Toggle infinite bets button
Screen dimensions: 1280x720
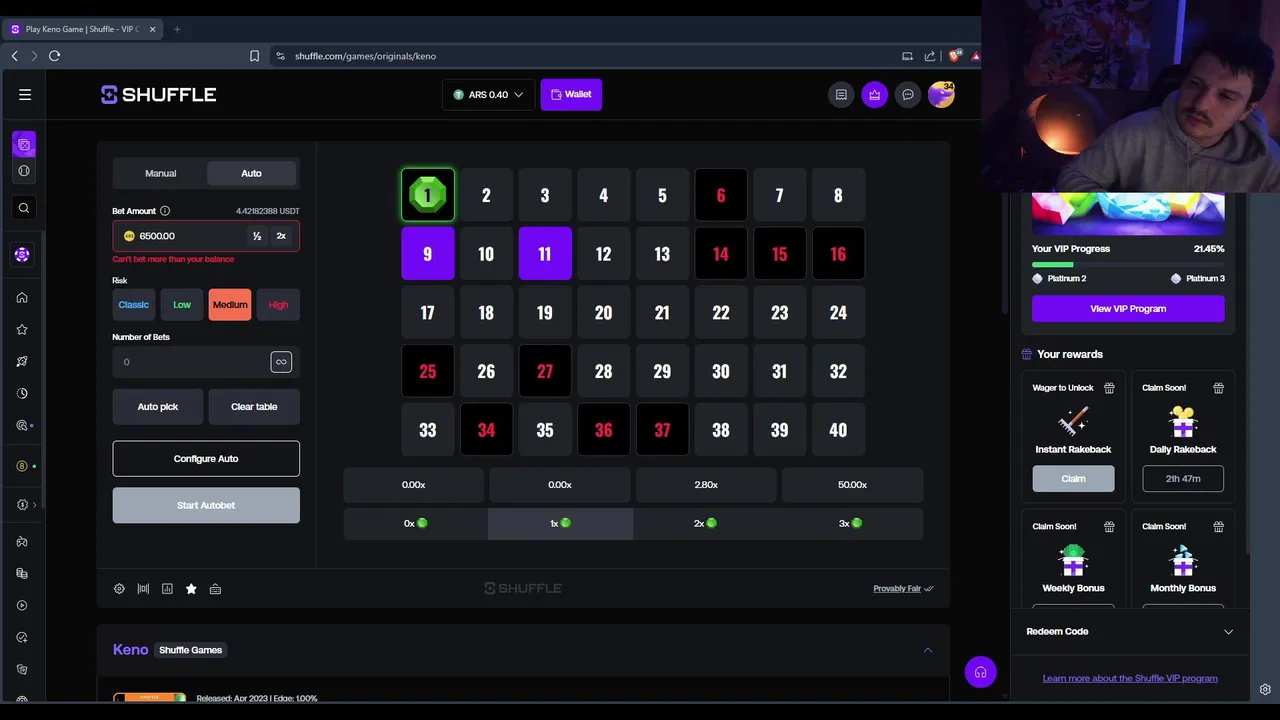[x=281, y=362]
